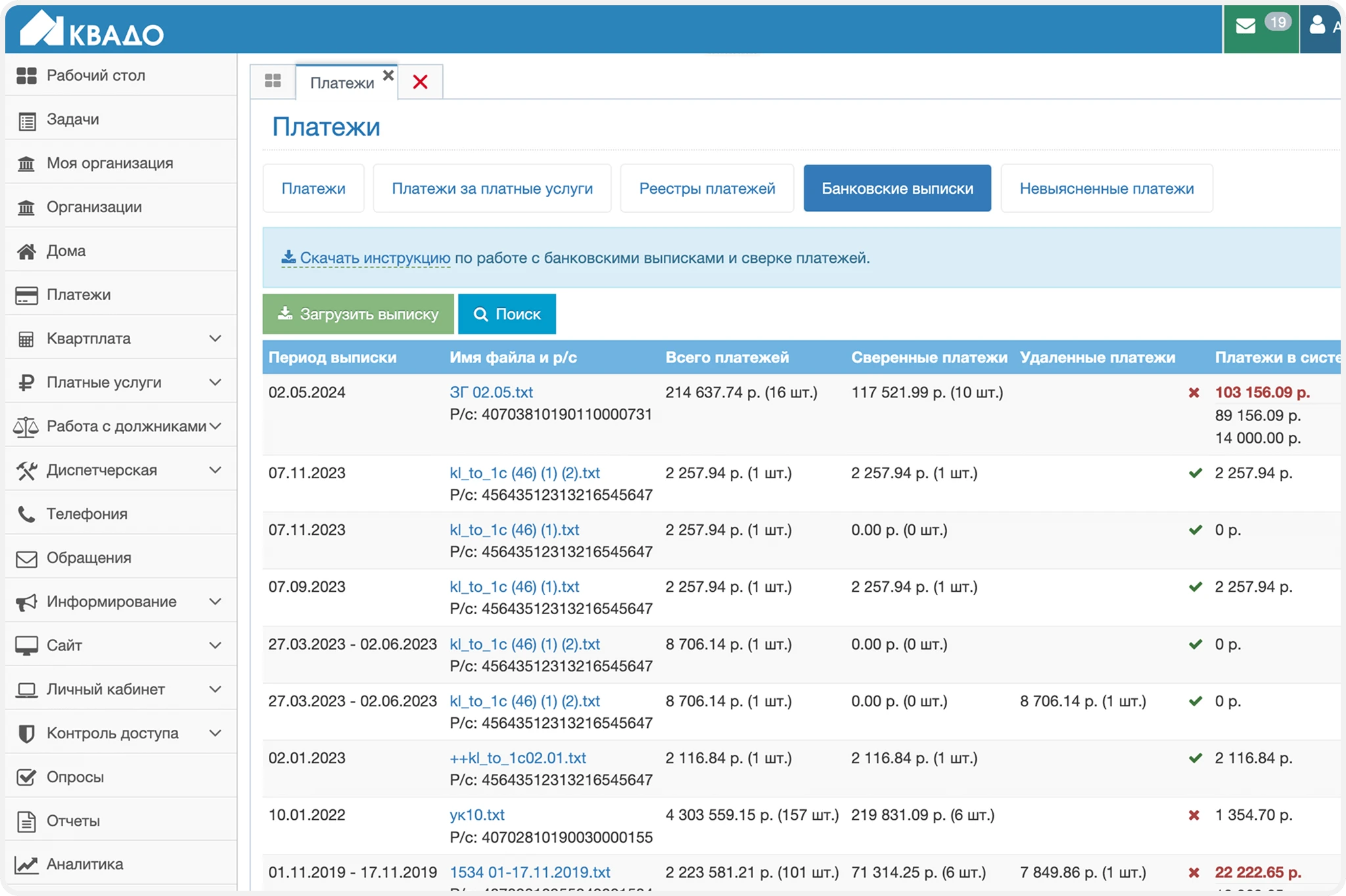This screenshot has width=1346, height=896.
Task: Open Дома via house icon
Action: tap(26, 251)
